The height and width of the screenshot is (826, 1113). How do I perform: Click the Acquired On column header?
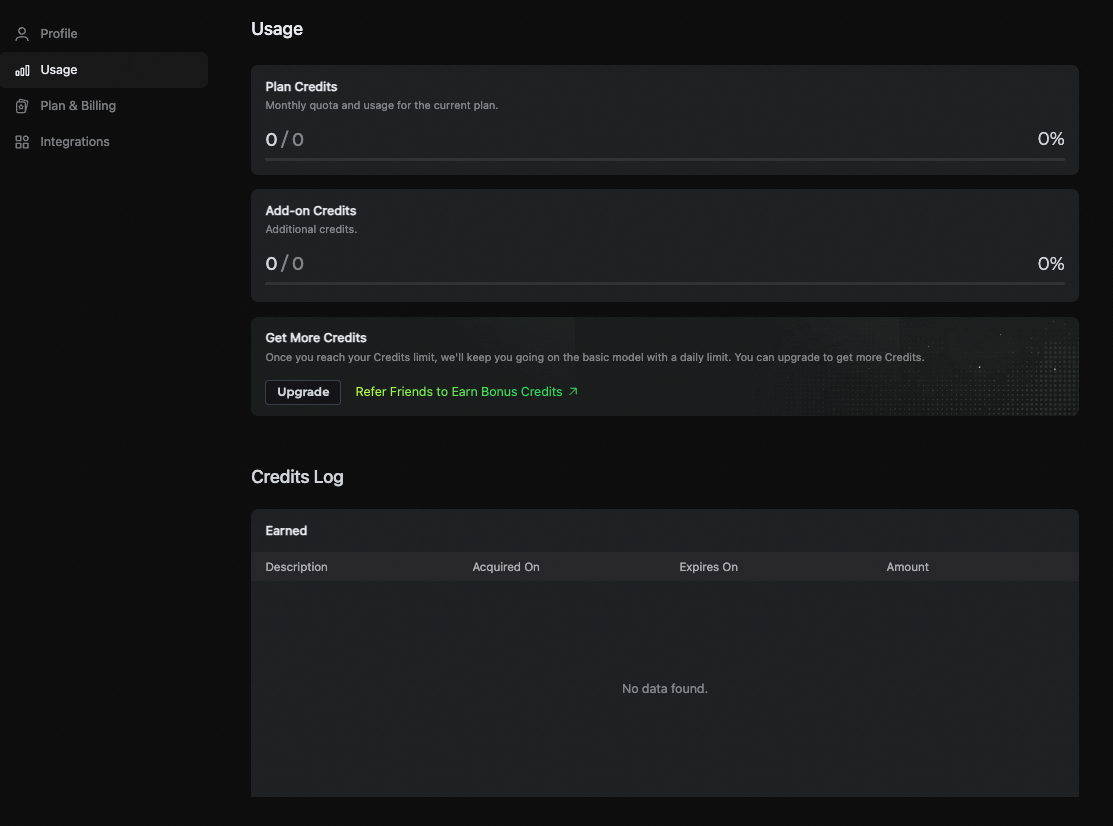505,567
